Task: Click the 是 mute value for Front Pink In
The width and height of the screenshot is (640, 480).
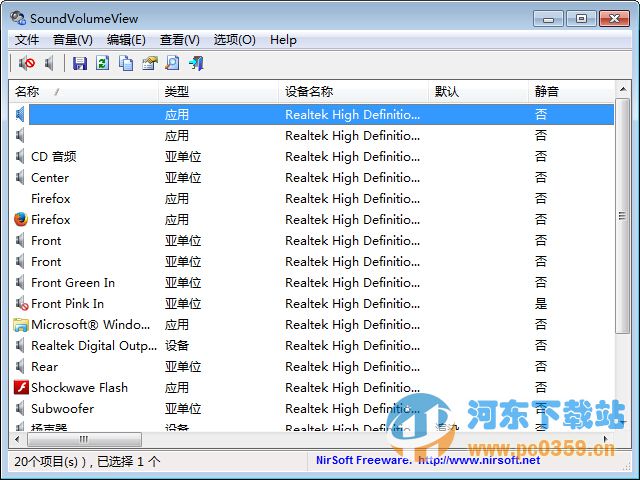Action: pos(541,304)
